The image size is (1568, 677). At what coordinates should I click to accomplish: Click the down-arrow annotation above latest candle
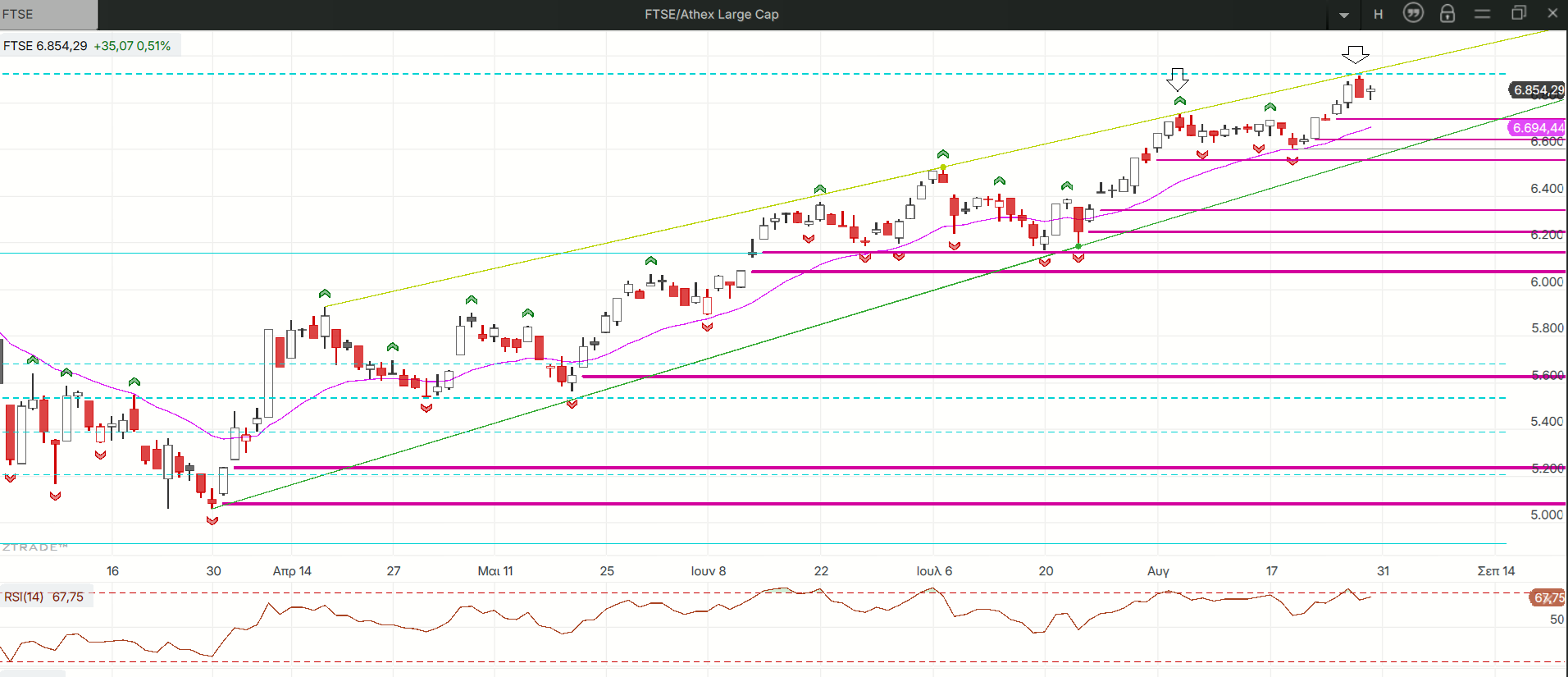click(1356, 54)
